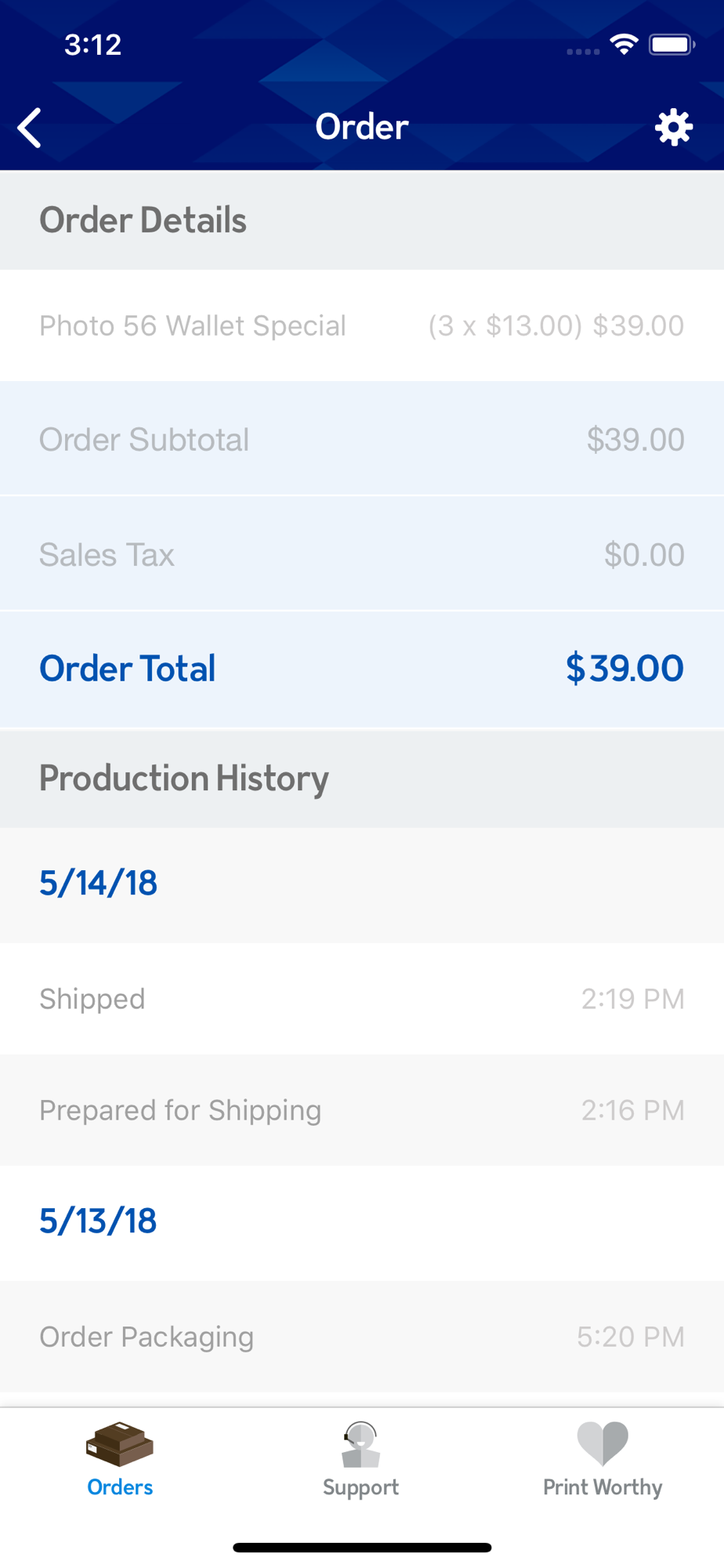The width and height of the screenshot is (724, 1568).
Task: Tap the Sales Tax row
Action: click(361, 554)
